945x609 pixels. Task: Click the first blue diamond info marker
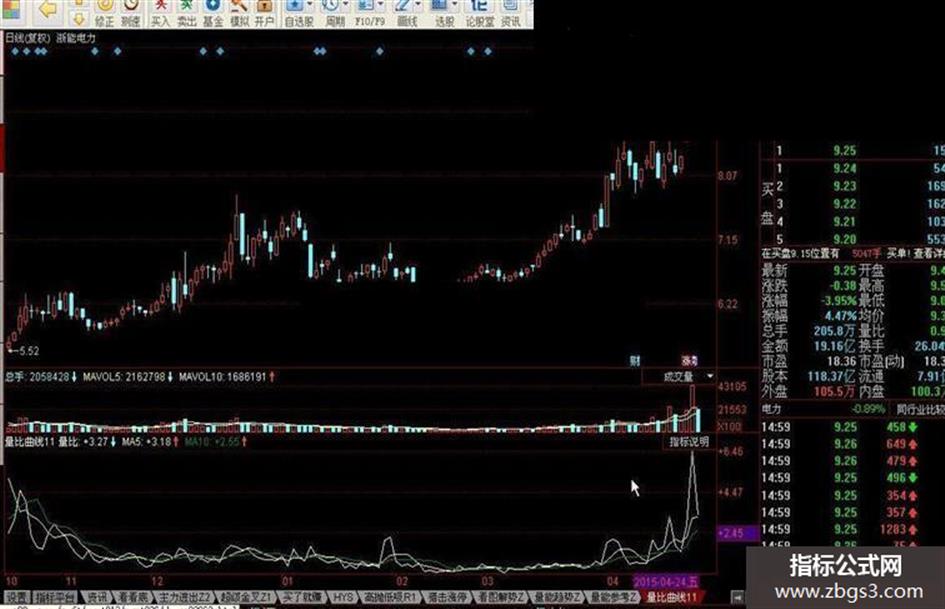click(15, 51)
